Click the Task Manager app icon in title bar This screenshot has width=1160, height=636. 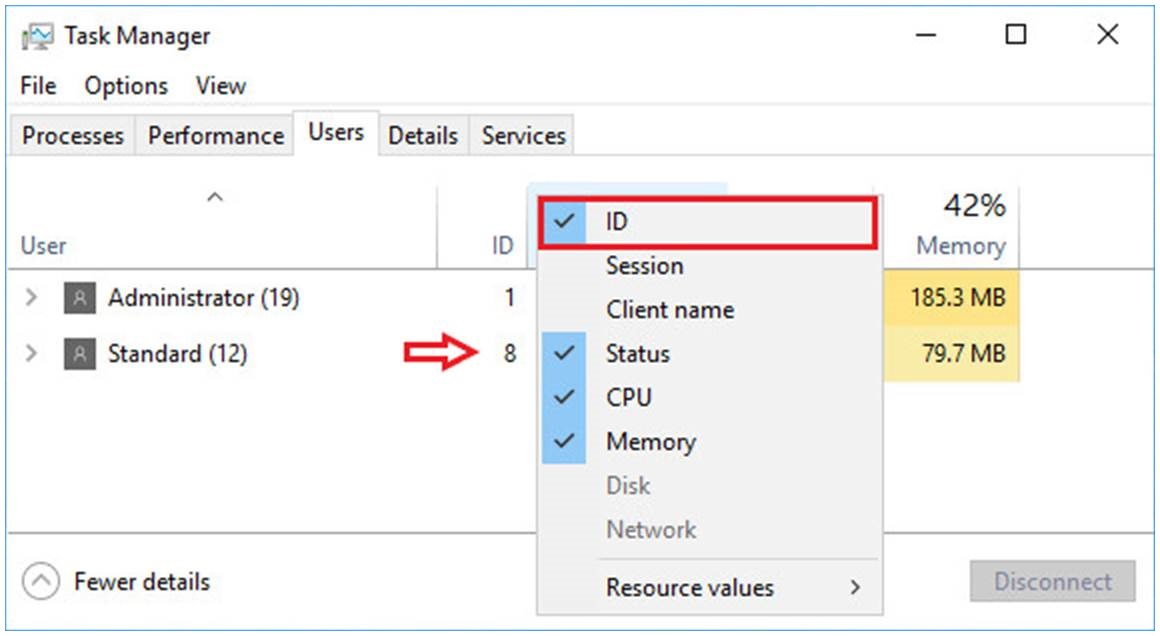point(37,35)
